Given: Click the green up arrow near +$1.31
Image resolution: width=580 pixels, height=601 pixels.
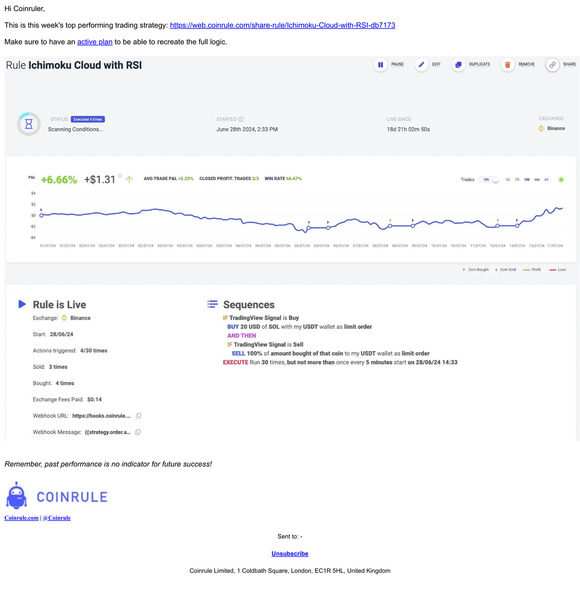Looking at the screenshot, I should [129, 179].
